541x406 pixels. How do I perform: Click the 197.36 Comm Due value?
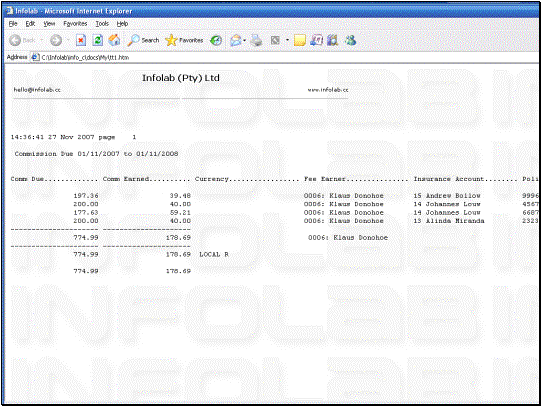pos(86,196)
